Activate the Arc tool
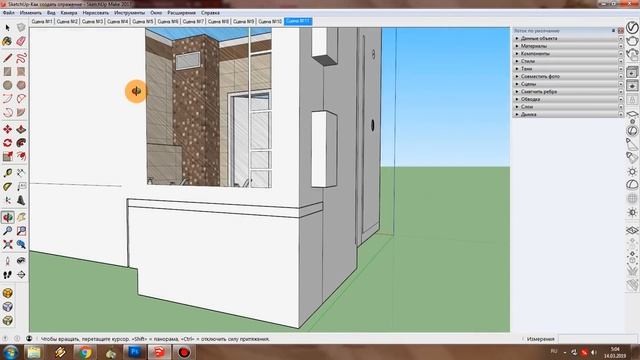Viewport: 640px width, 360px height. pyautogui.click(x=7, y=98)
